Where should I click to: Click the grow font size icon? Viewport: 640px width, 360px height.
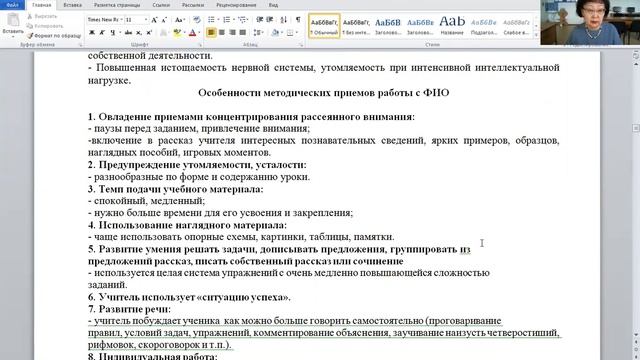pos(154,20)
